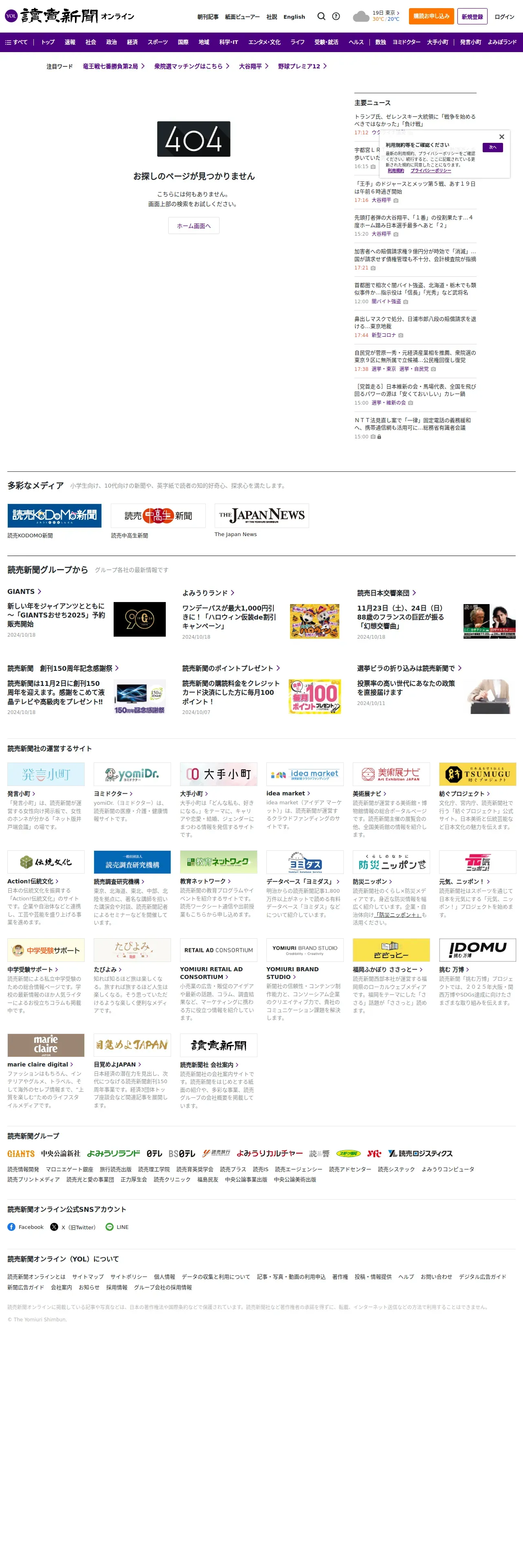The image size is (523, 1568).
Task: Open the LINE account icon
Action: (x=110, y=1226)
